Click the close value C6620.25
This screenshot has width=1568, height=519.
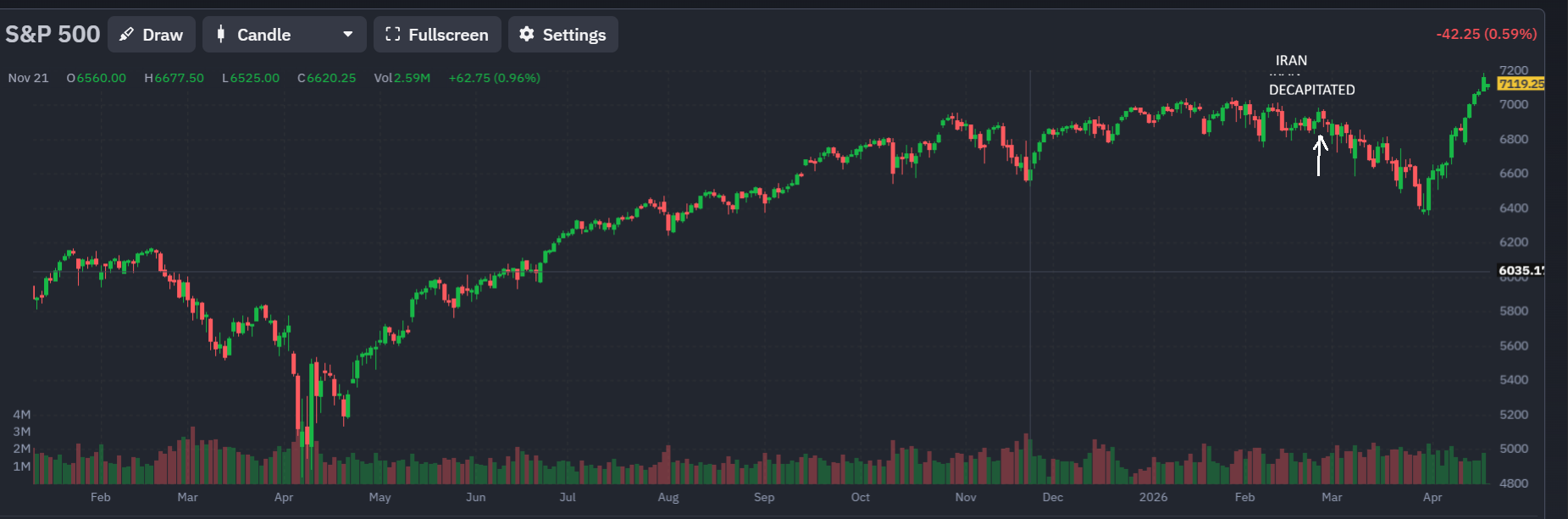327,78
